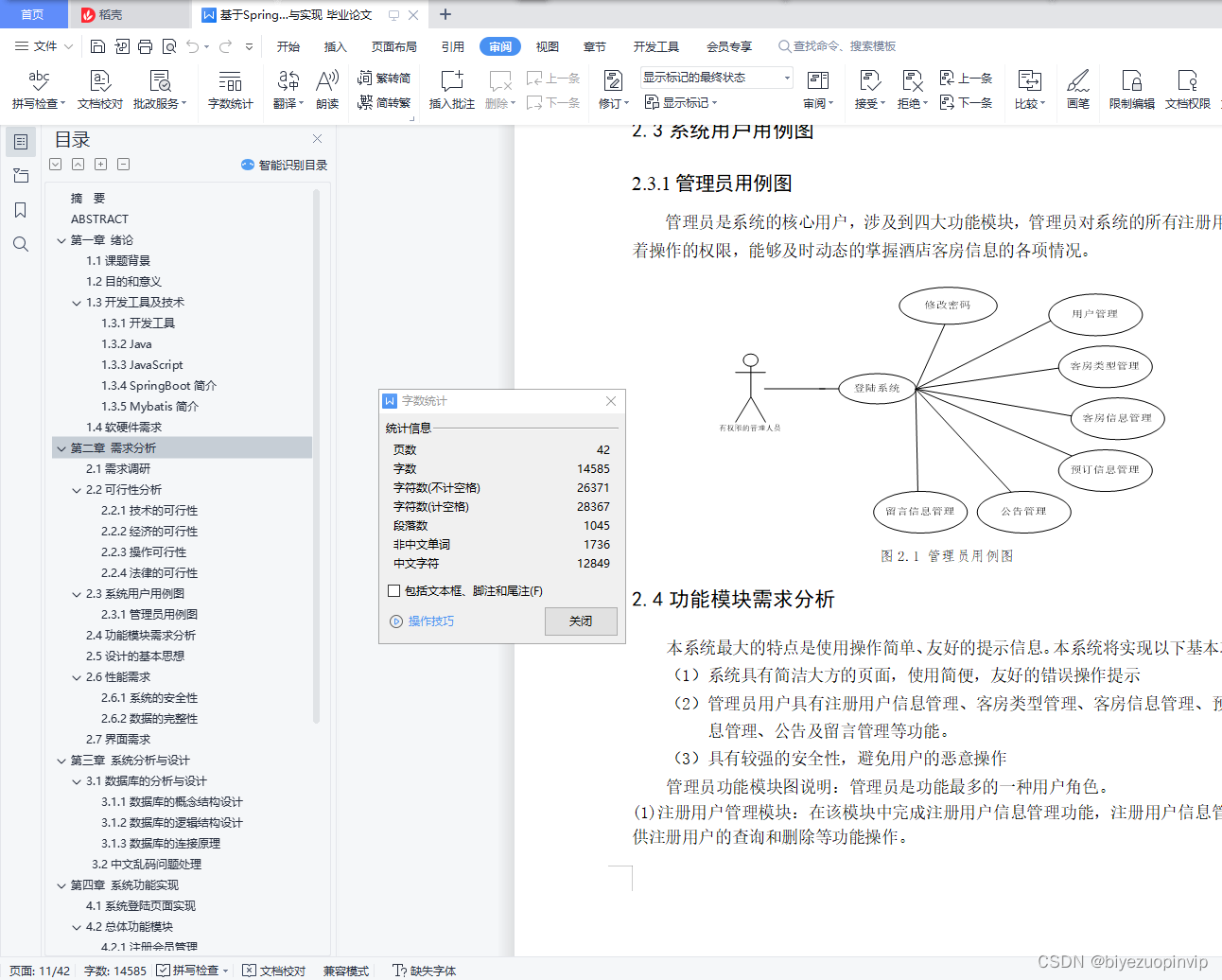Collapse the 第二章 需求分析 tree node
Image resolution: width=1222 pixels, height=980 pixels.
(x=61, y=446)
